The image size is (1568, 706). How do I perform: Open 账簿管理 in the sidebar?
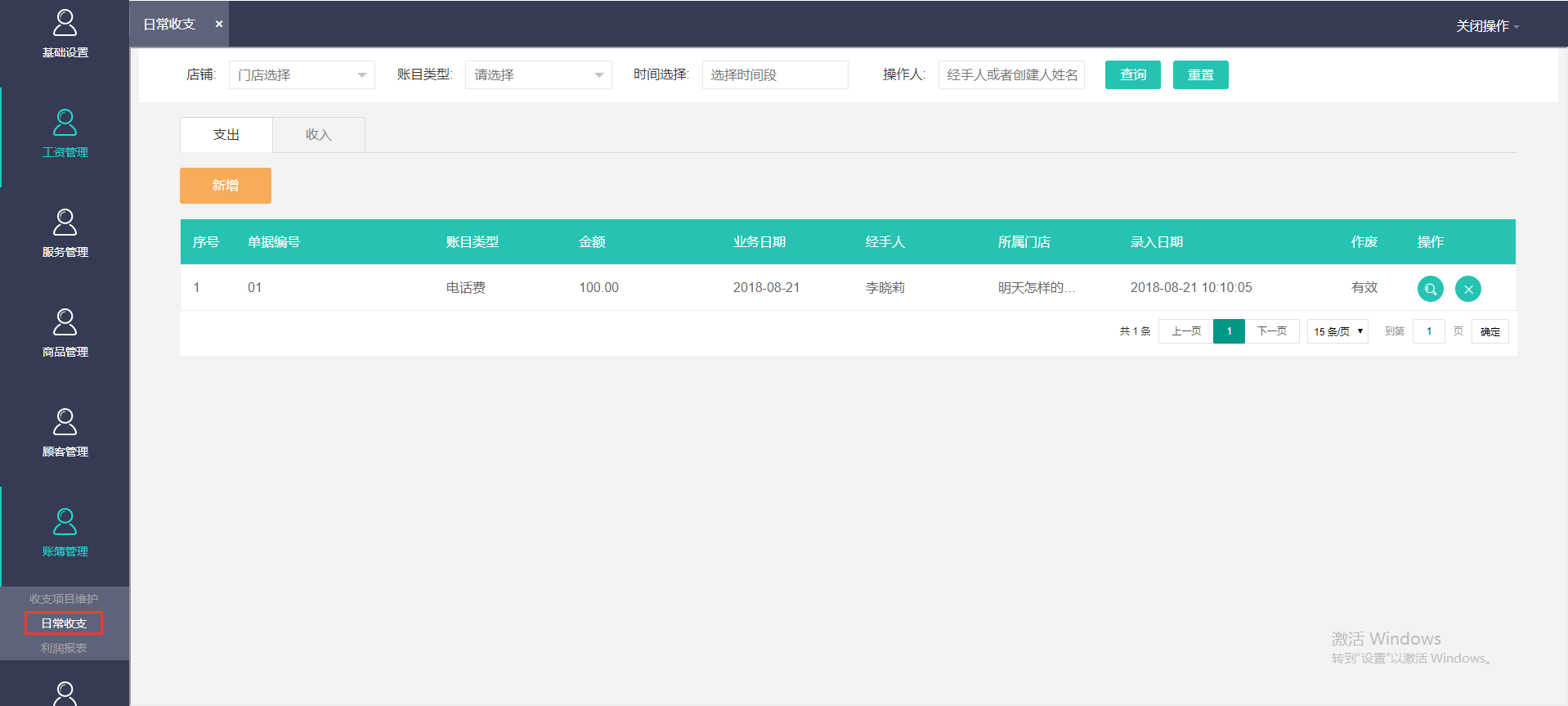(x=65, y=534)
